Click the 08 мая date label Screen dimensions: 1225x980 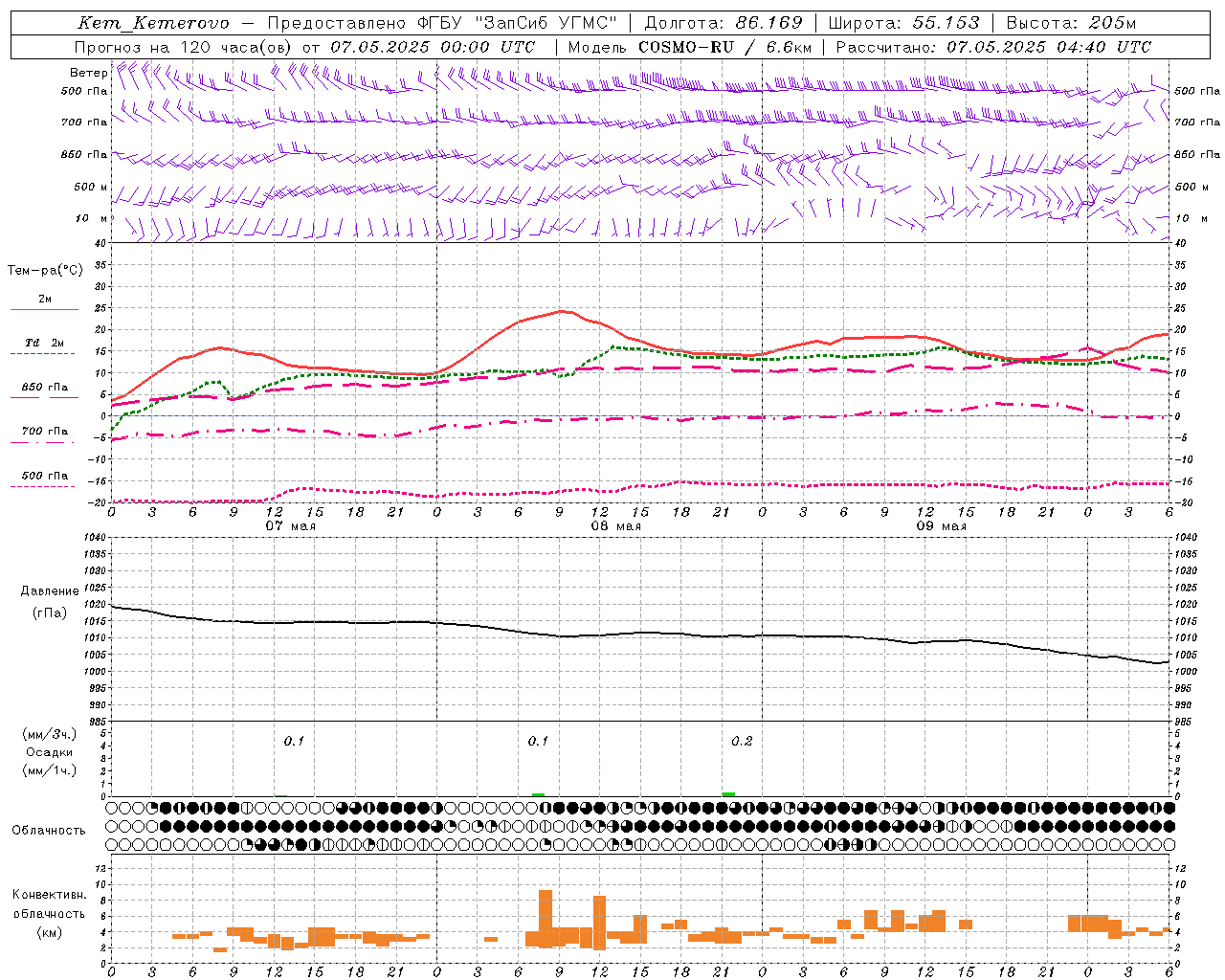point(616,526)
